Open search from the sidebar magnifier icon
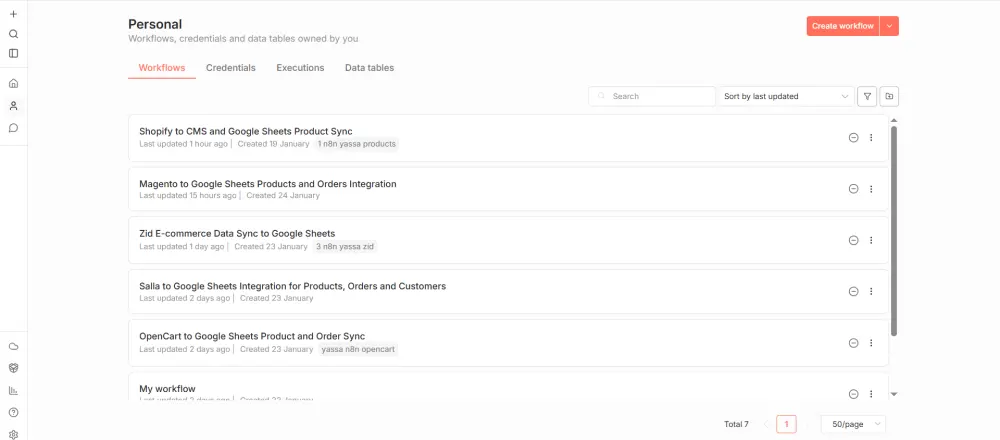 tap(13, 34)
